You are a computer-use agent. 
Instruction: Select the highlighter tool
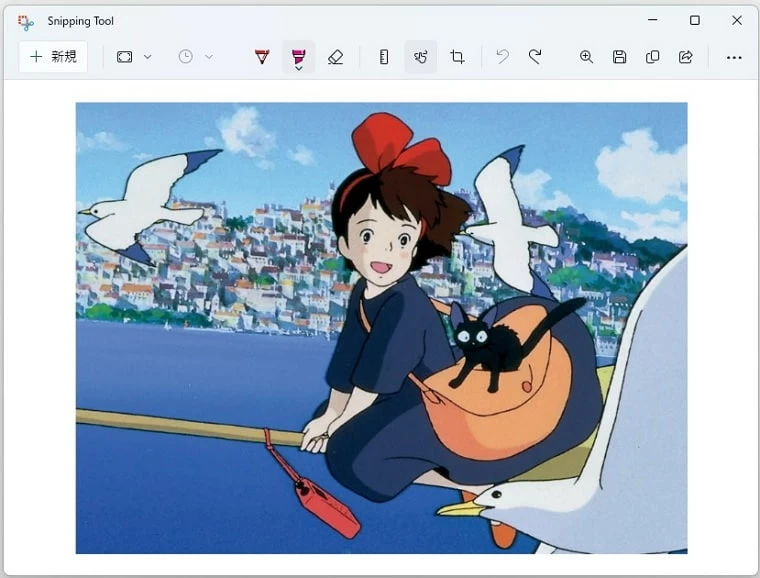(299, 56)
